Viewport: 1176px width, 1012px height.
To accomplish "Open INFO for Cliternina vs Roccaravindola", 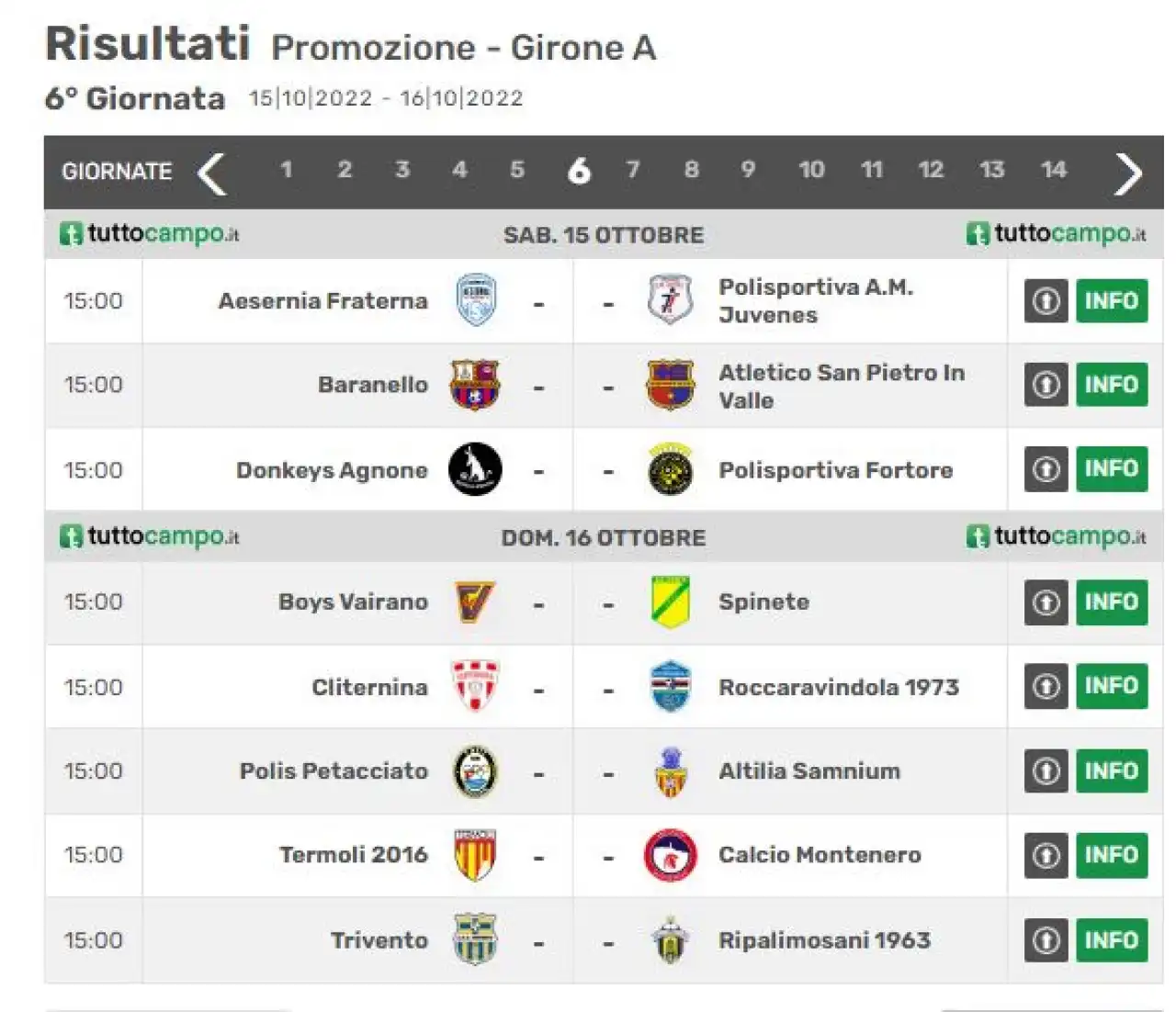I will [1112, 686].
